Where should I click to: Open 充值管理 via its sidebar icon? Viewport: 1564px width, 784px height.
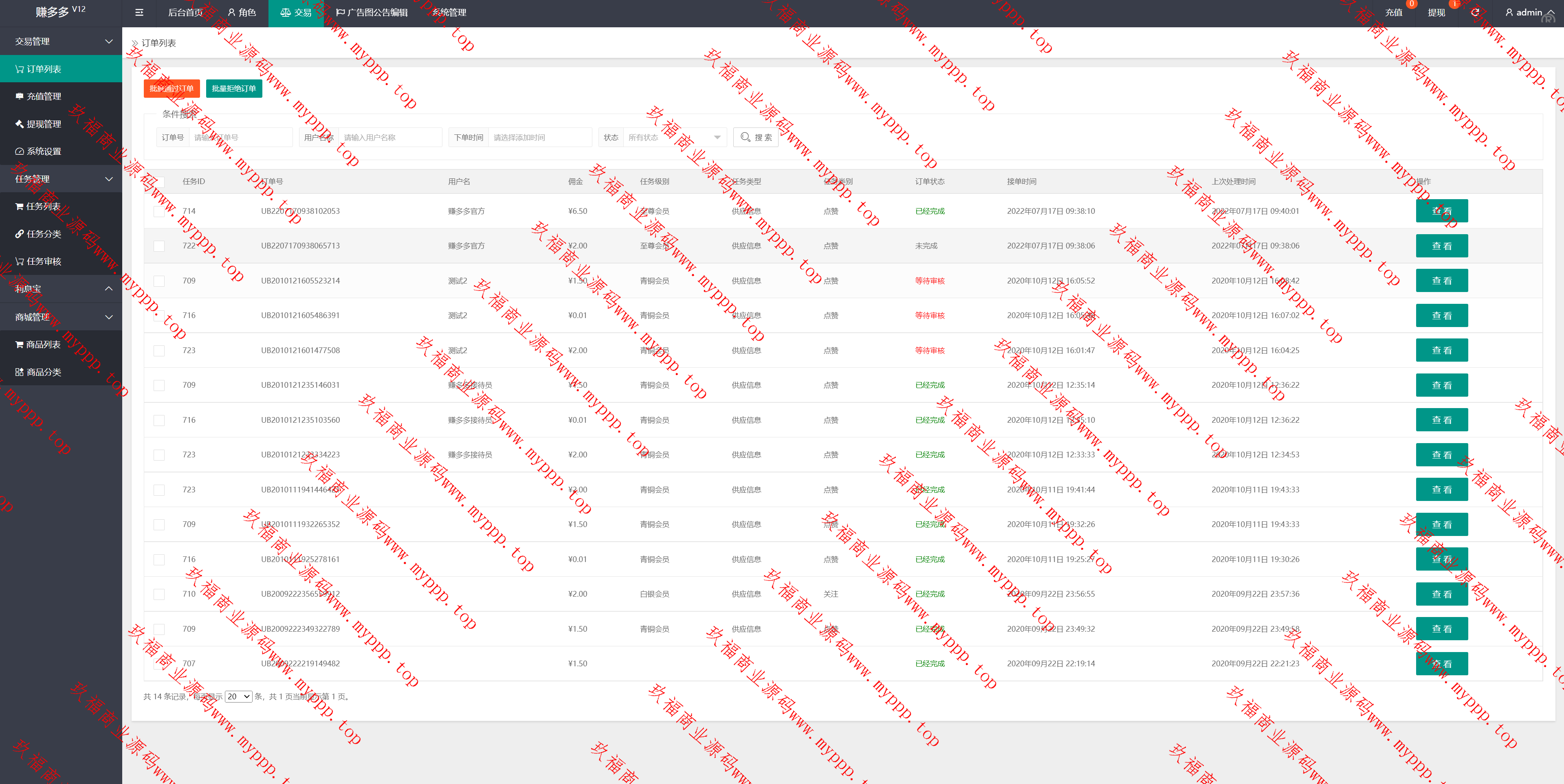pyautogui.click(x=20, y=97)
